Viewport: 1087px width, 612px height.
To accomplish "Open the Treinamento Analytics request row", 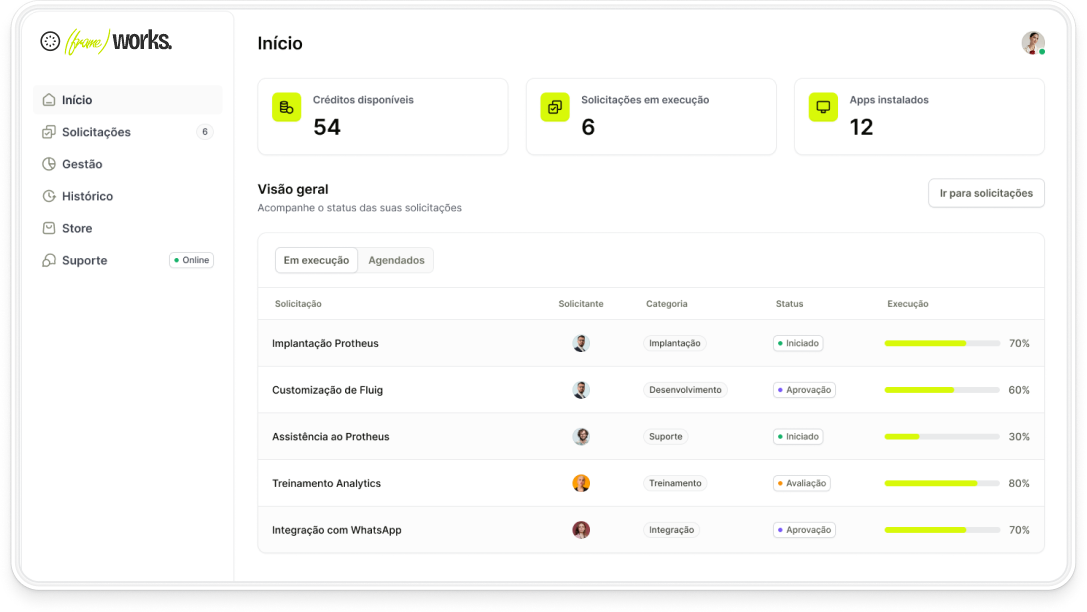I will click(326, 483).
